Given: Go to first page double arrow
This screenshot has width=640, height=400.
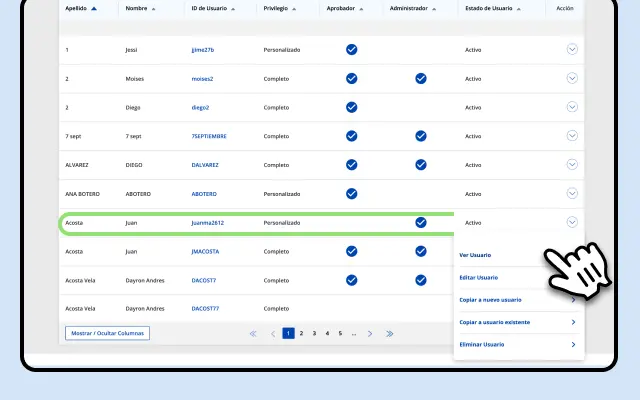Looking at the screenshot, I should (x=253, y=333).
